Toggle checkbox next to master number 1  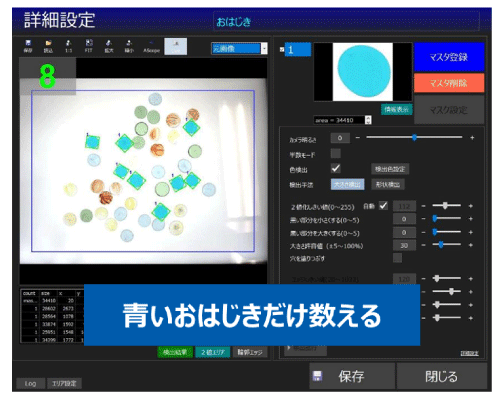[x=282, y=49]
